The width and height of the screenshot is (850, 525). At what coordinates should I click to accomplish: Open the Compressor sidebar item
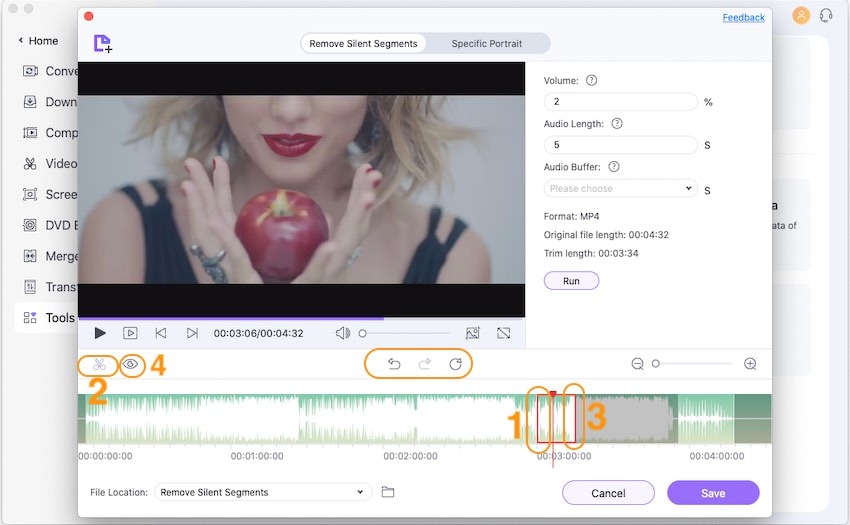click(x=50, y=133)
